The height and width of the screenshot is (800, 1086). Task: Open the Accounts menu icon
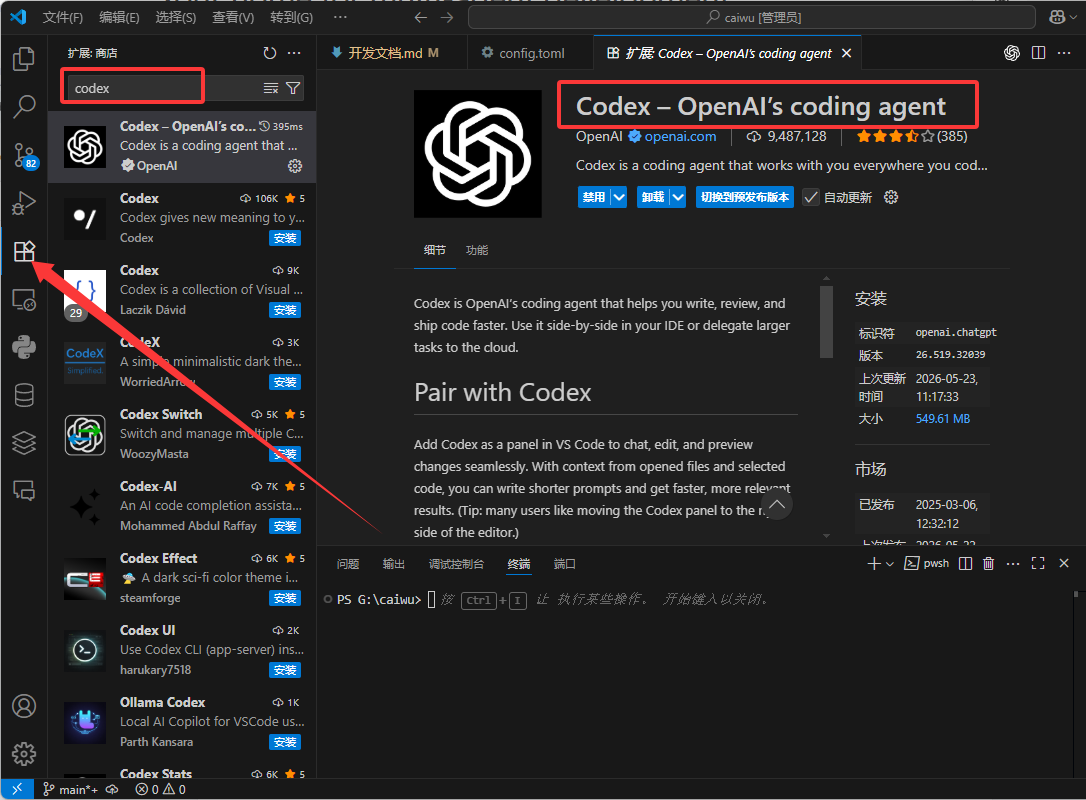(24, 706)
